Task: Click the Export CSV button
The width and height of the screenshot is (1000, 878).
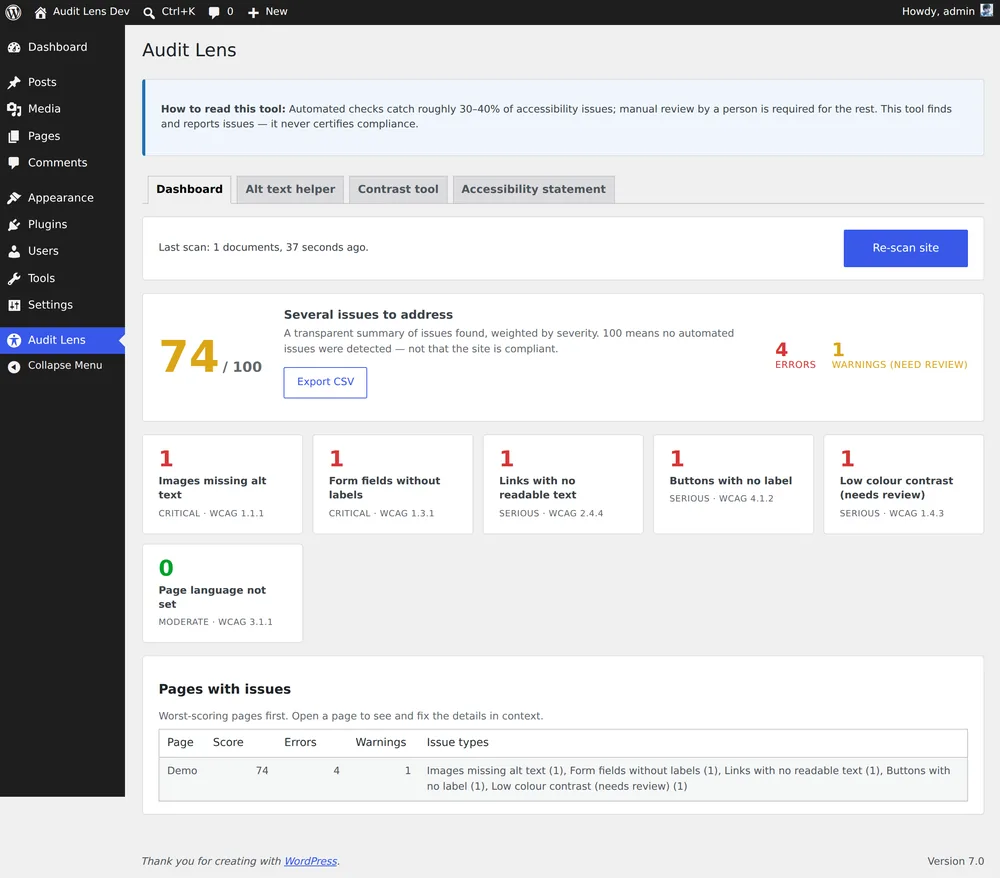Action: (325, 383)
